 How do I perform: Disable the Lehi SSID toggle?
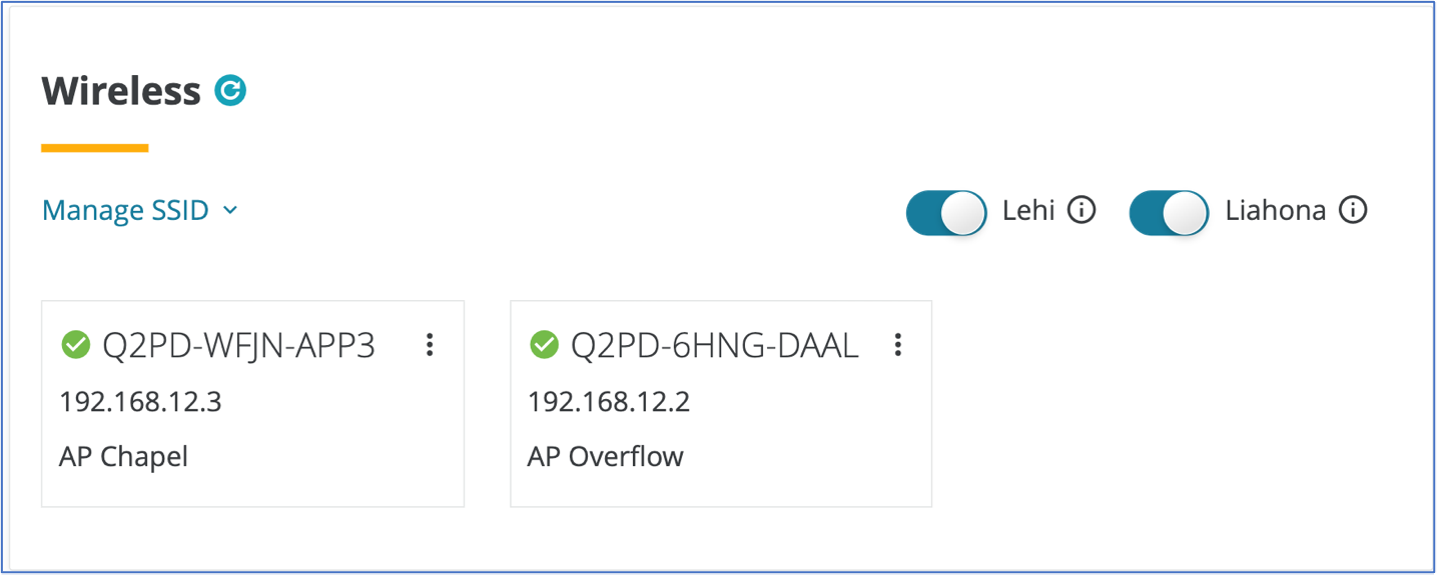tap(946, 212)
